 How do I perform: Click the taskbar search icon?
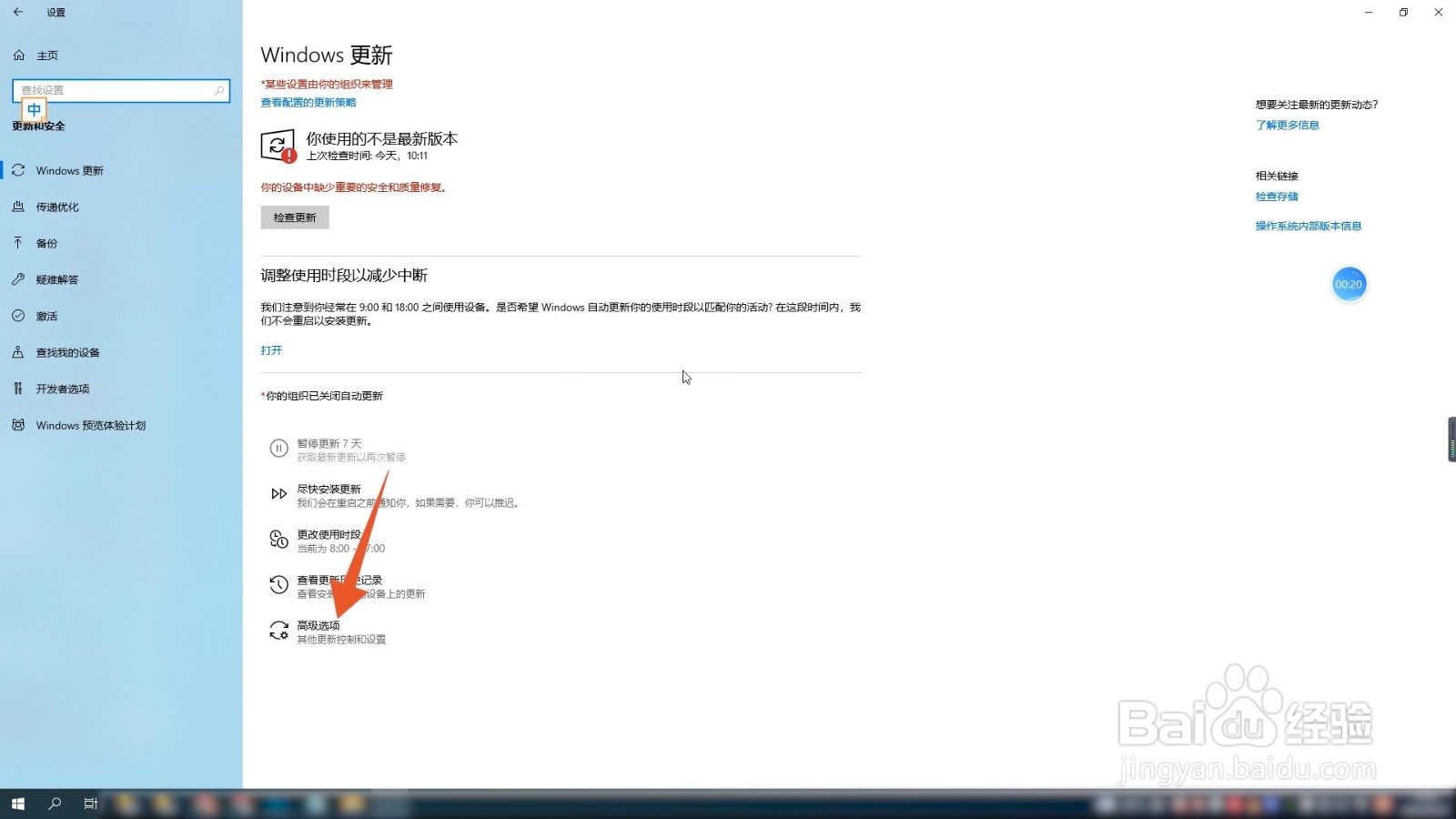point(55,804)
